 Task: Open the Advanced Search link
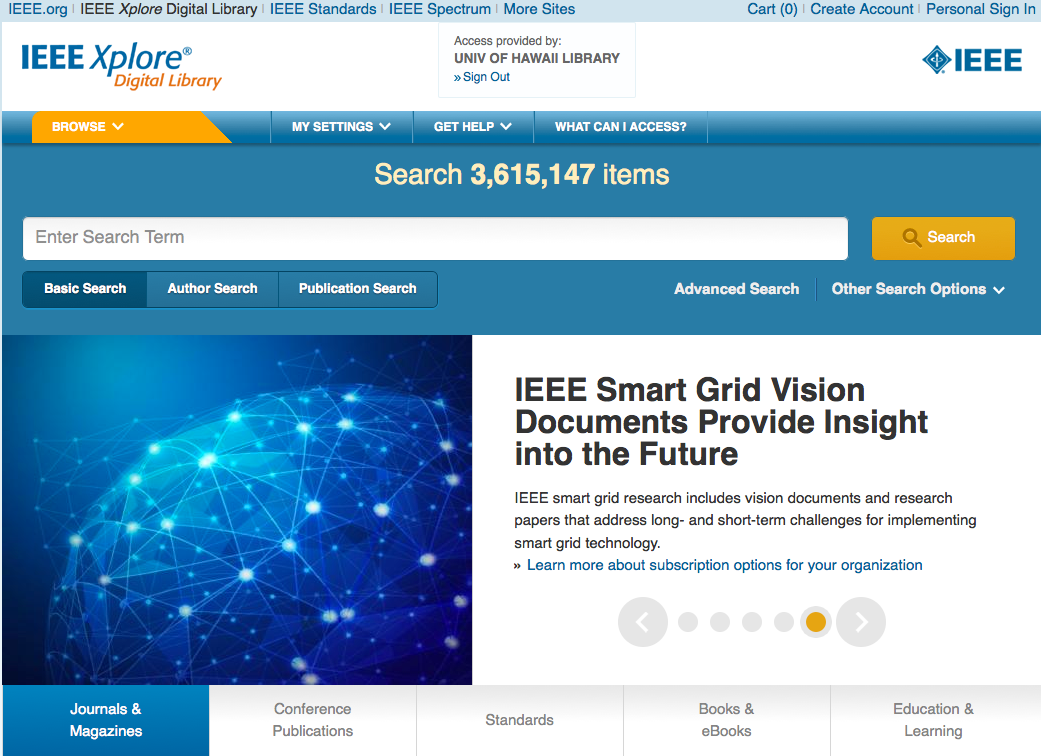point(736,289)
